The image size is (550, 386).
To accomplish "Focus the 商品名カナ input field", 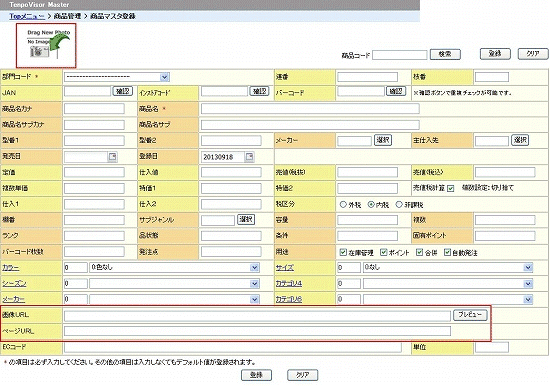I will (x=94, y=108).
